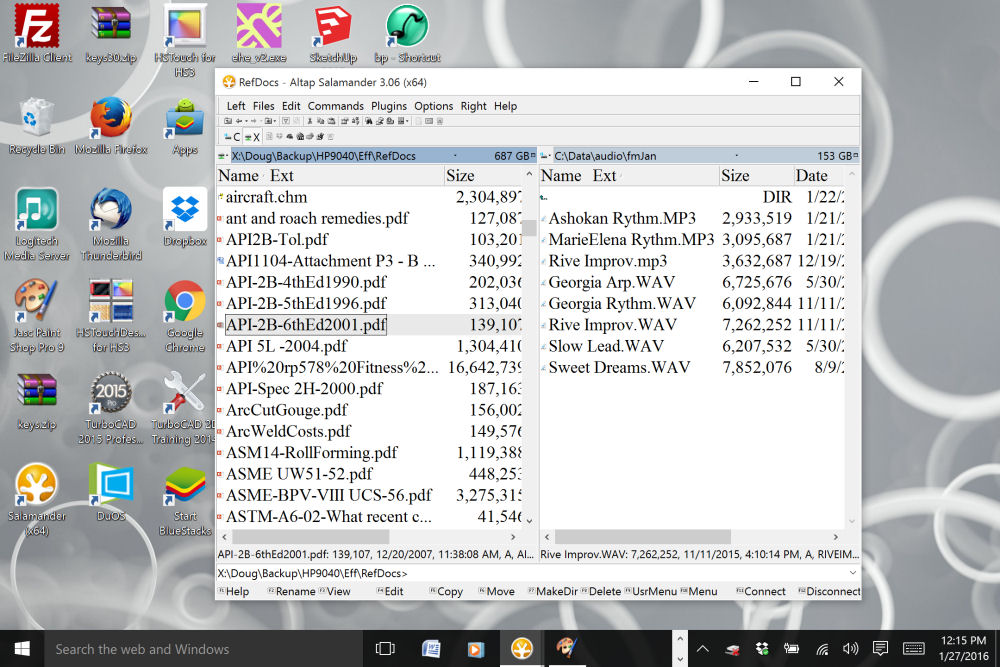Sort left panel by Size column header
Viewport: 1000px width, 667px height.
tap(460, 176)
